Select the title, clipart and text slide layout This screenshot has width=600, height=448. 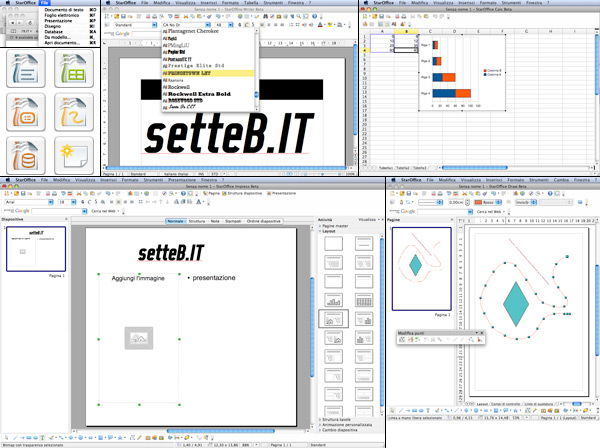click(331, 320)
